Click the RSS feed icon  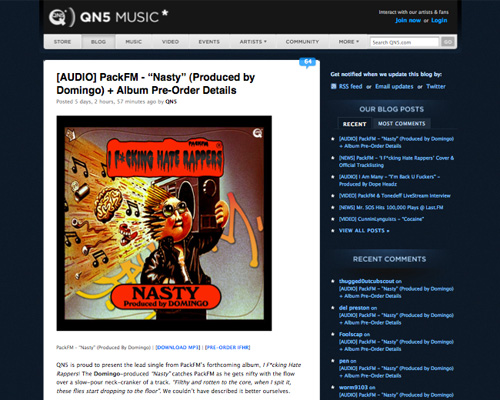click(333, 86)
